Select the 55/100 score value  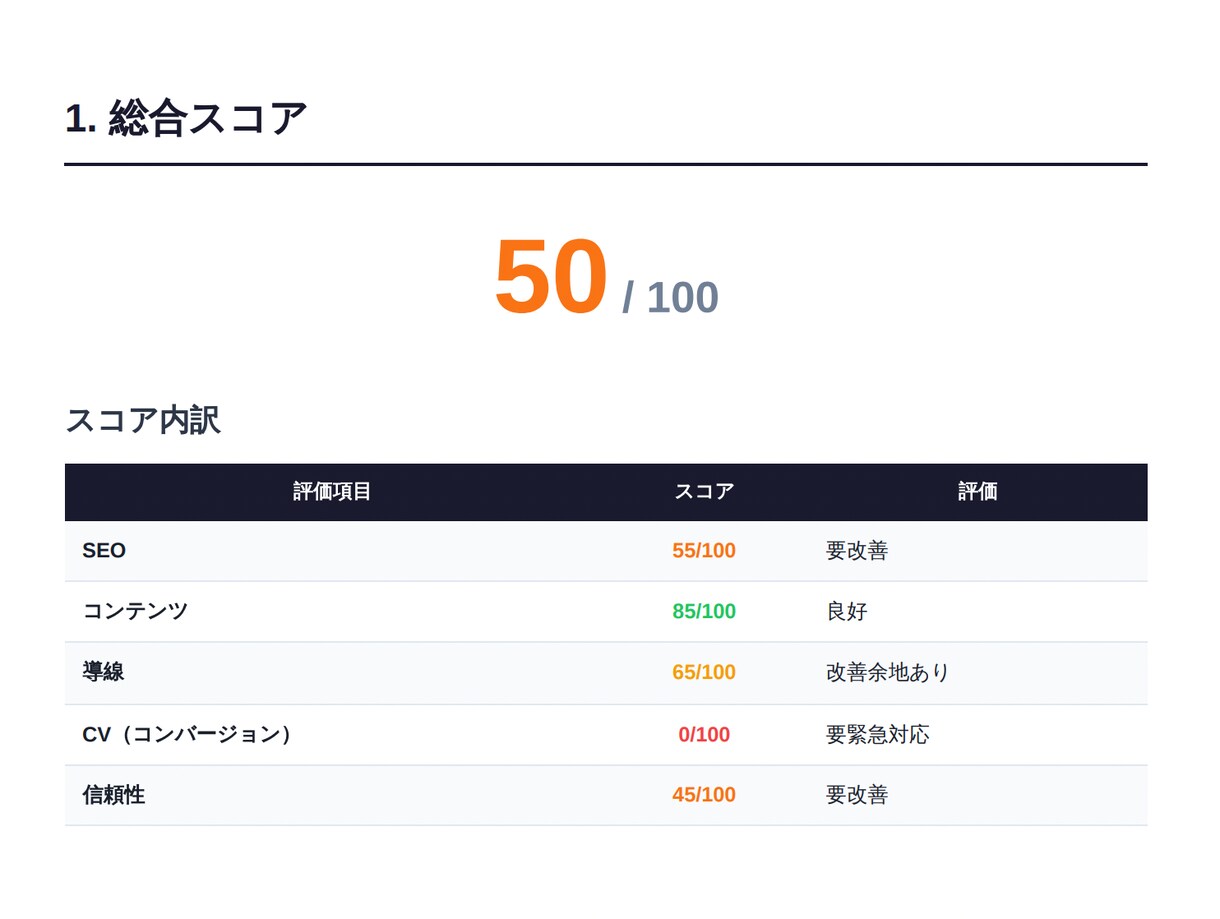(x=704, y=551)
